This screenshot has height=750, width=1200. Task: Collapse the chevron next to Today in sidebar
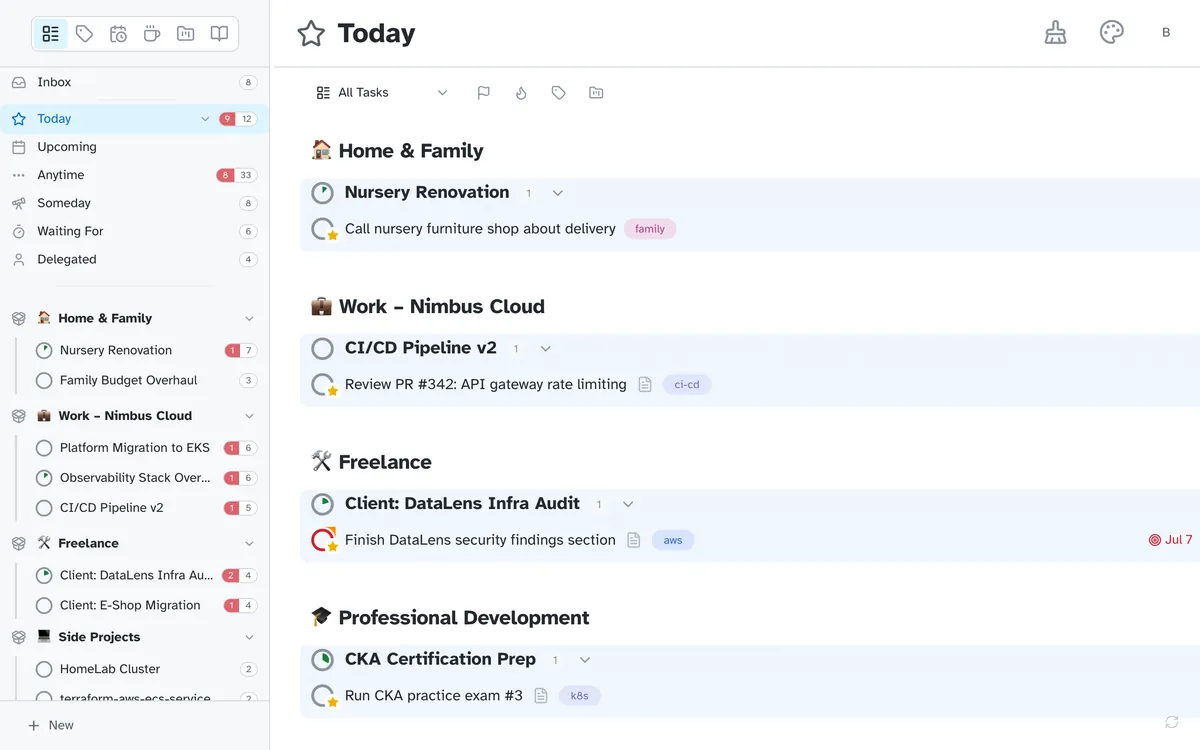pyautogui.click(x=205, y=119)
